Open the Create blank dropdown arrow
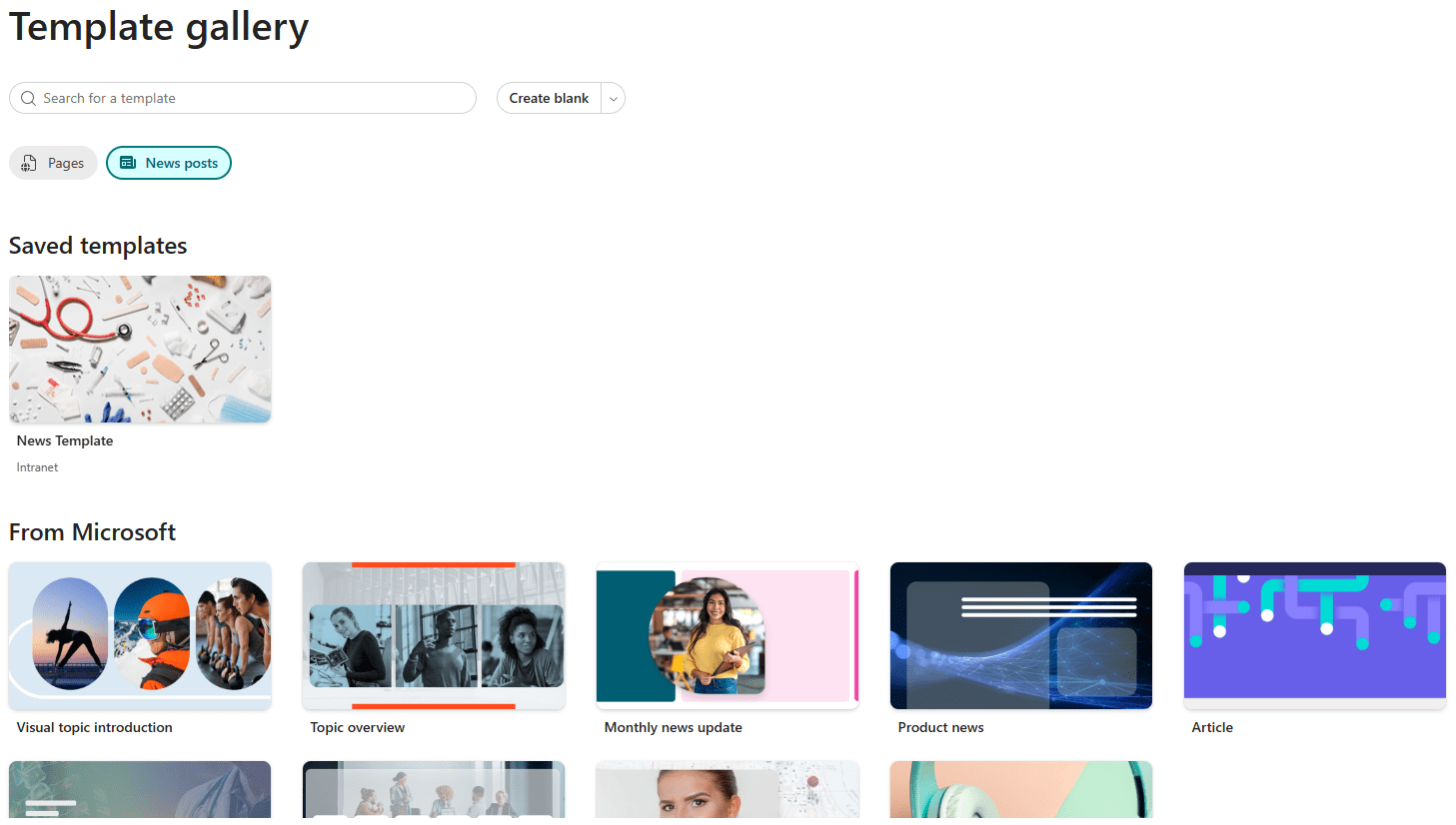Screen dimensions: 1456x825 pos(613,98)
